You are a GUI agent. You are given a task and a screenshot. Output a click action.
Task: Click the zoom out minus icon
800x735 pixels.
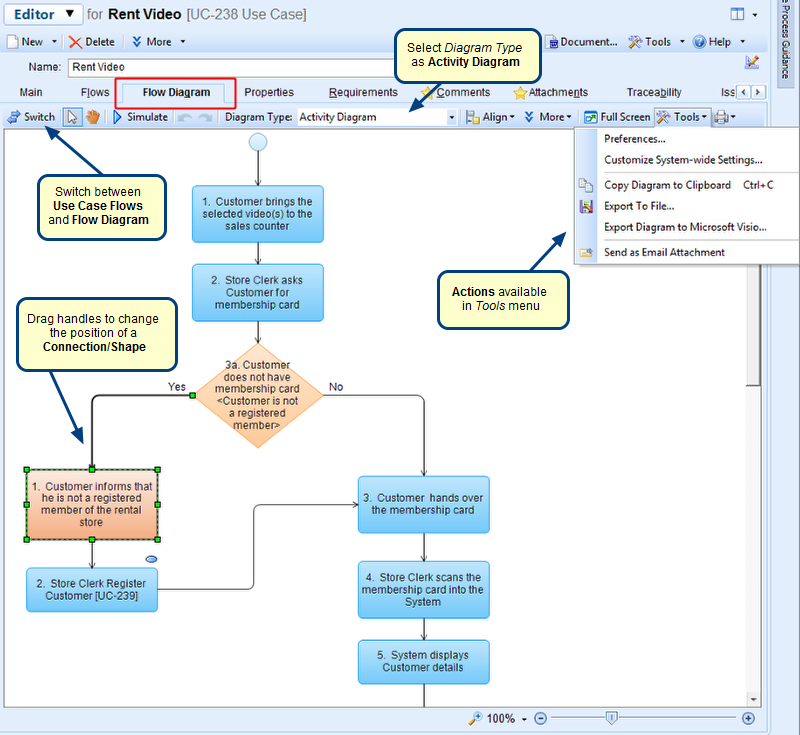coord(540,718)
